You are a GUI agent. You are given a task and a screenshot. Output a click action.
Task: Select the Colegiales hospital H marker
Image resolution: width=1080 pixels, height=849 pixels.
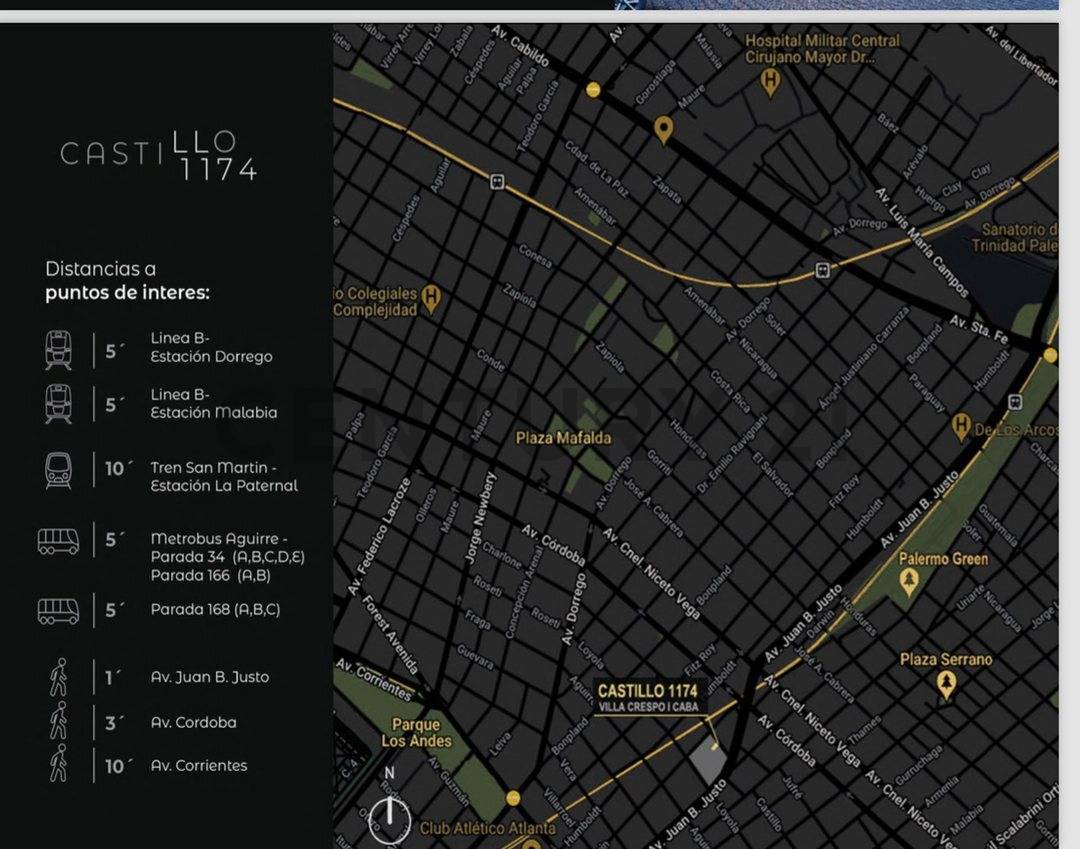[x=431, y=296]
